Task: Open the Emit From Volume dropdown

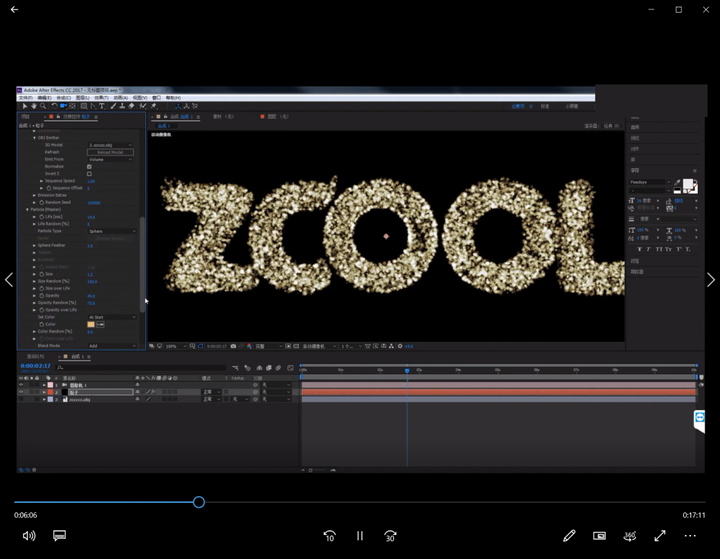Action: [110, 159]
